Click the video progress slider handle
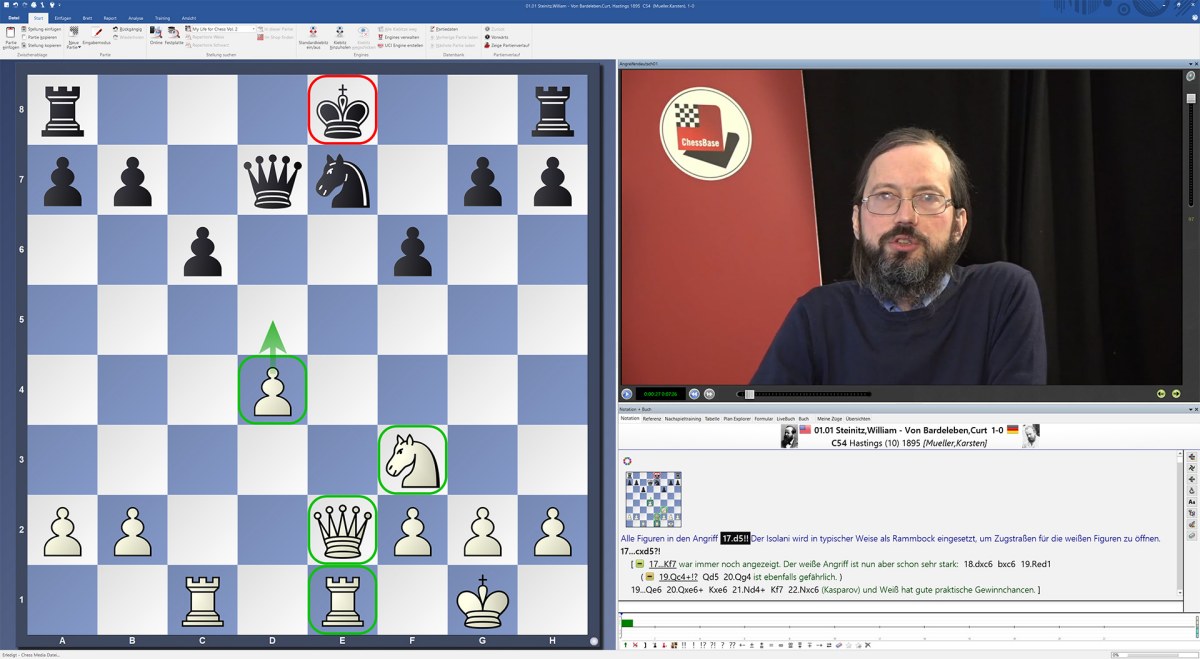 point(749,394)
